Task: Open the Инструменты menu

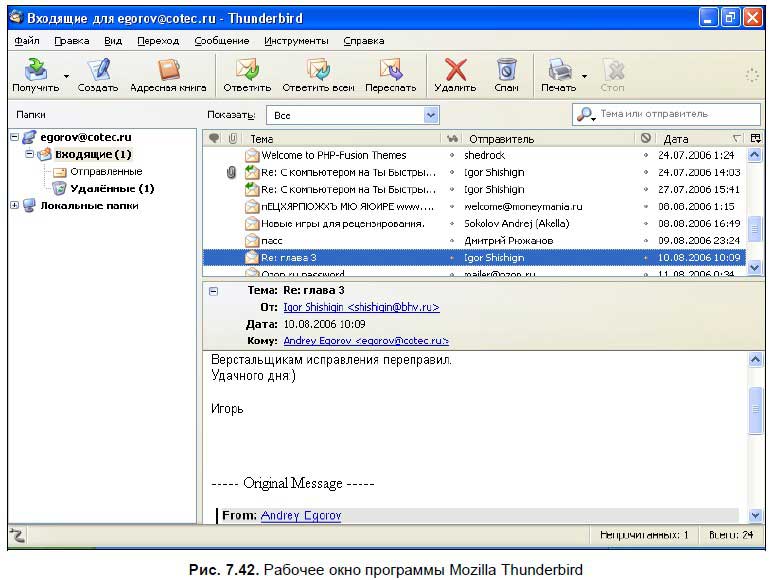Action: (x=296, y=41)
